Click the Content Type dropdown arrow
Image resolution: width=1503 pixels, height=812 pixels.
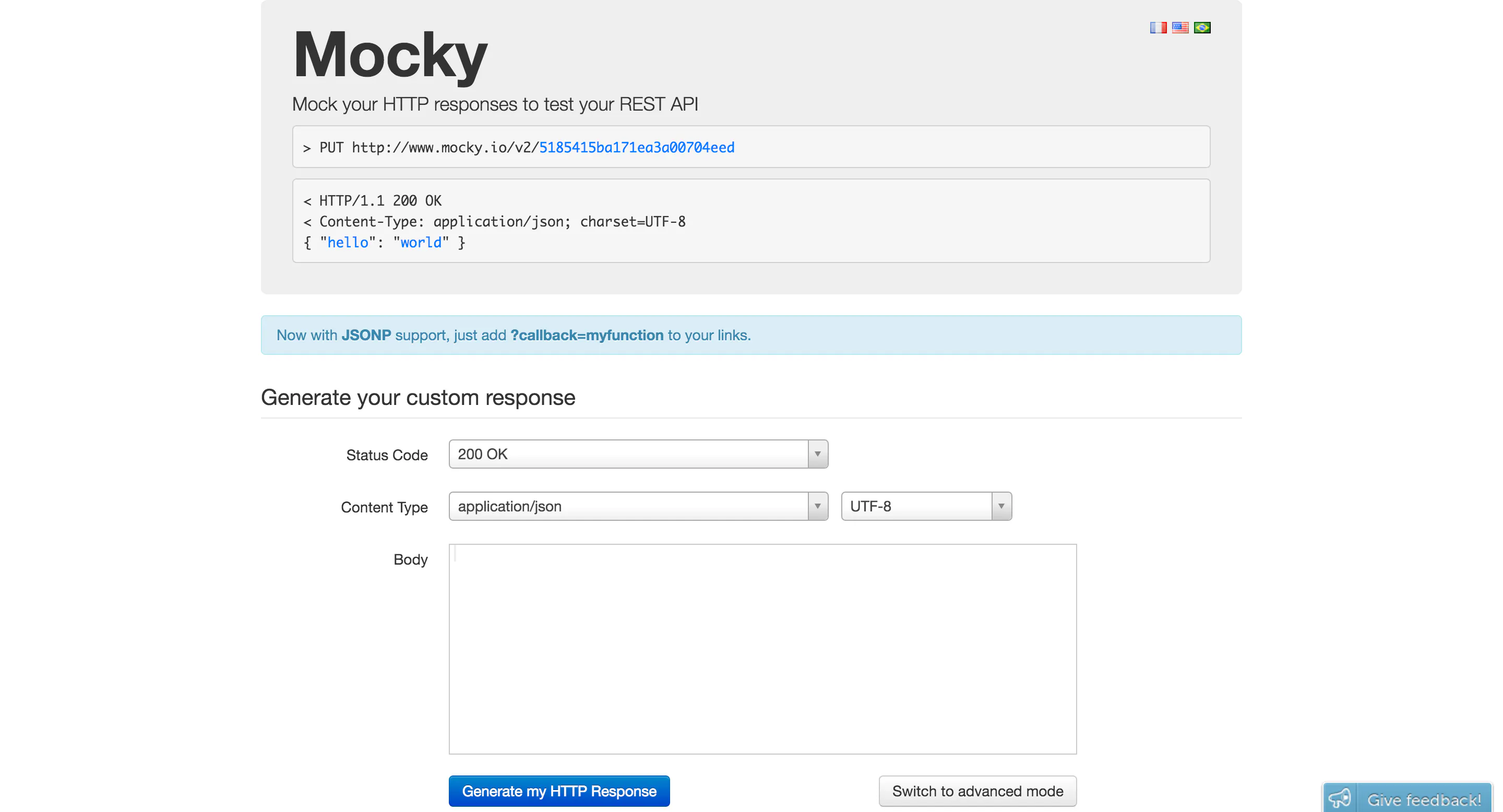point(817,506)
